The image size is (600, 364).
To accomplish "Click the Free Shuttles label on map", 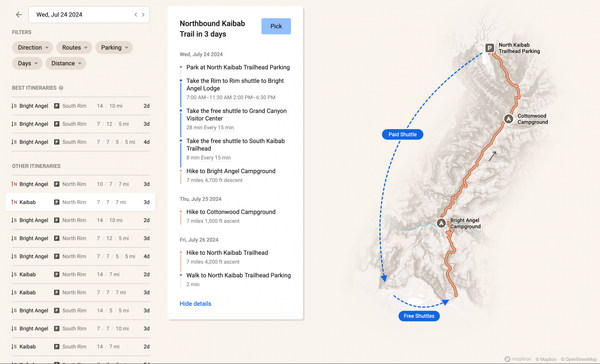I will point(419,316).
